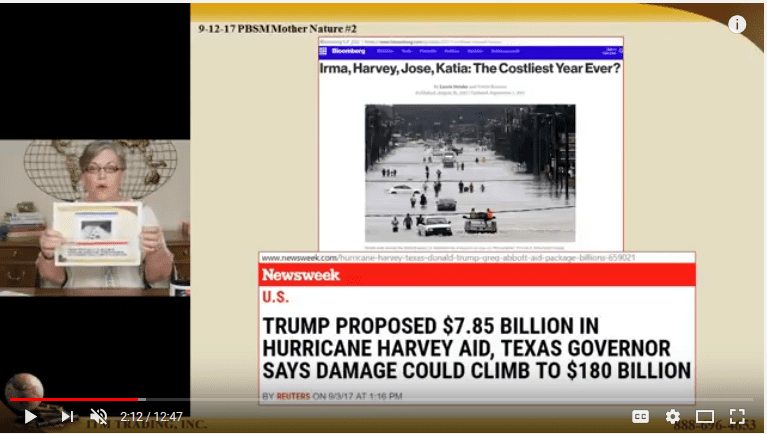The width and height of the screenshot is (767, 434).
Task: Play the paused video
Action: point(30,416)
